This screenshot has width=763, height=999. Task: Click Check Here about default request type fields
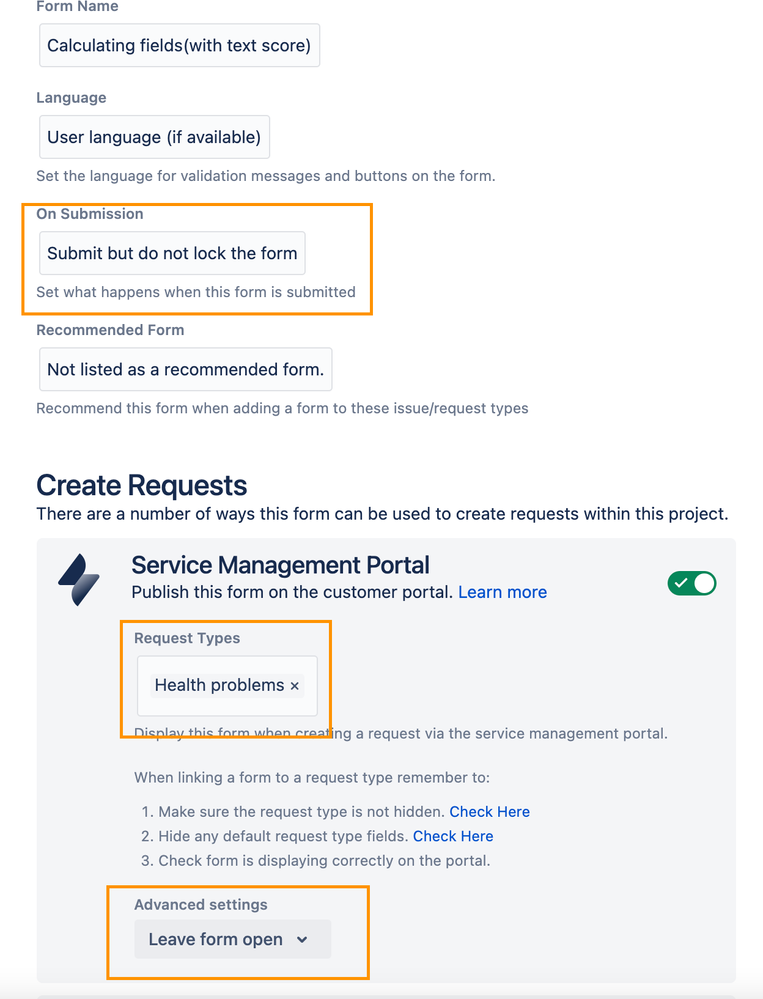tap(453, 836)
